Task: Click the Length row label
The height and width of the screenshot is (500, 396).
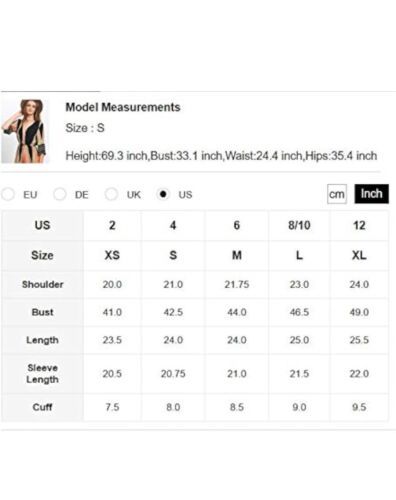Action: [x=42, y=340]
